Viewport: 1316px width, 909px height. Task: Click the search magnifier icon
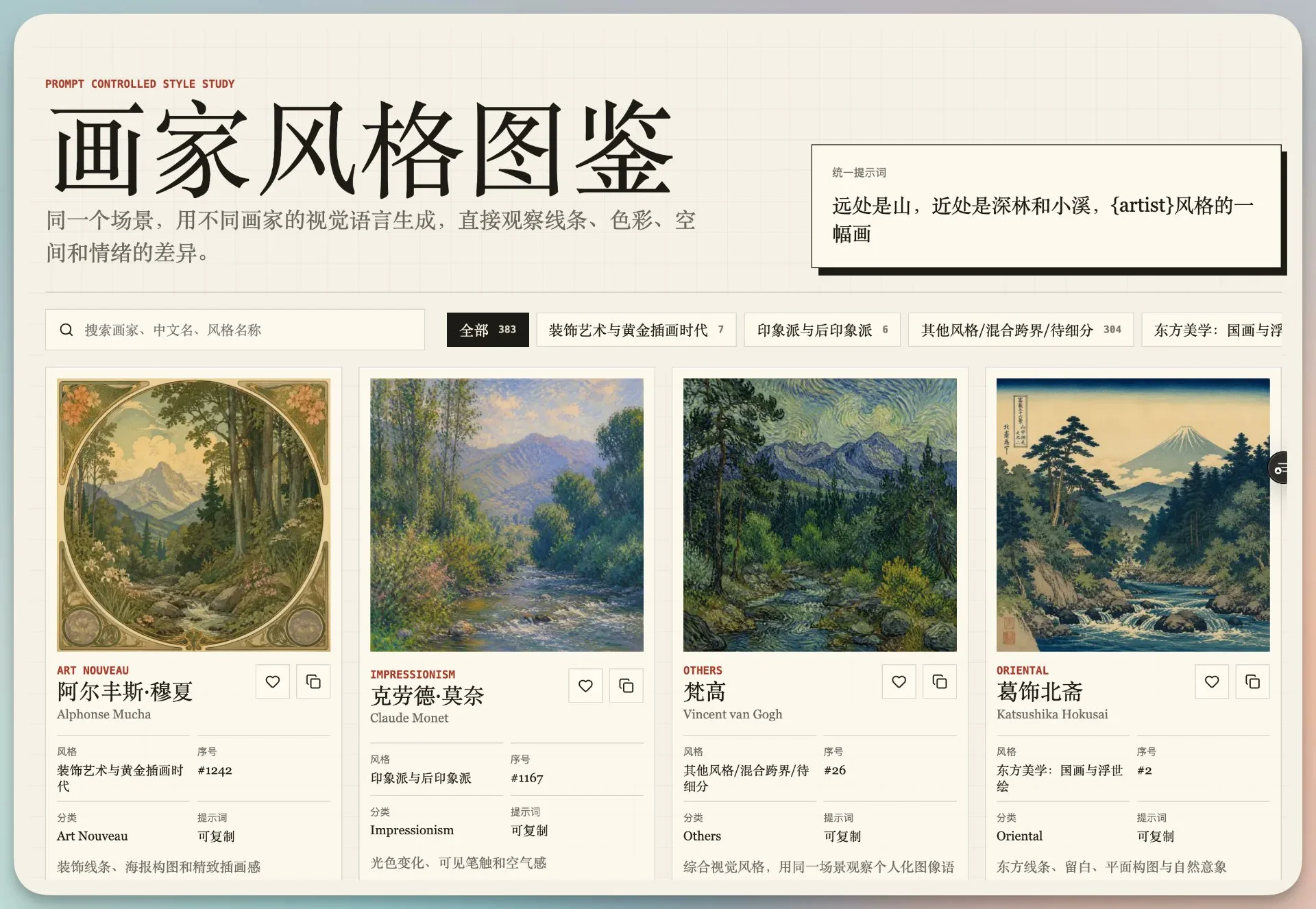pos(66,330)
